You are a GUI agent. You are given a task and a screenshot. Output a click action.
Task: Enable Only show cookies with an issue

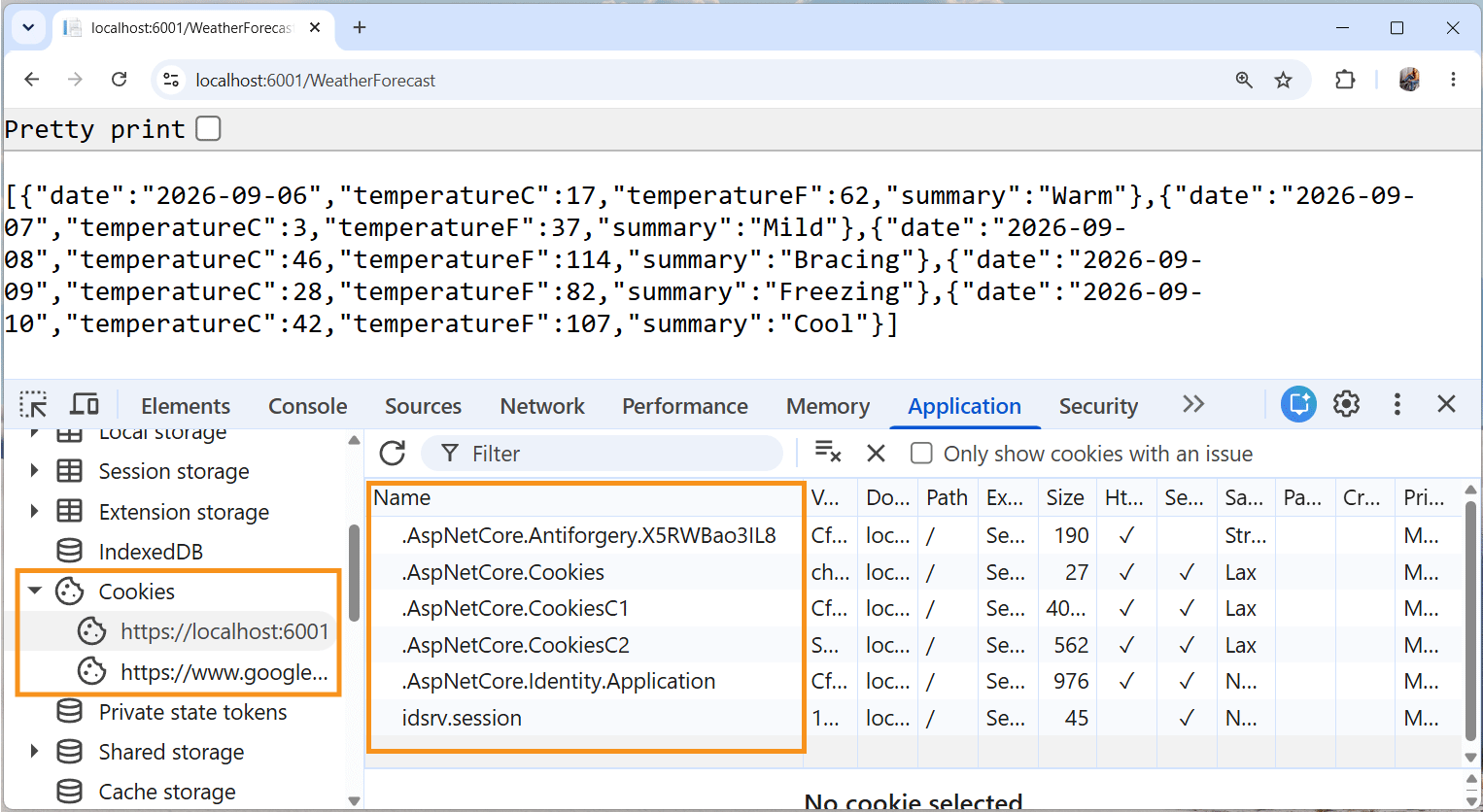point(921,454)
